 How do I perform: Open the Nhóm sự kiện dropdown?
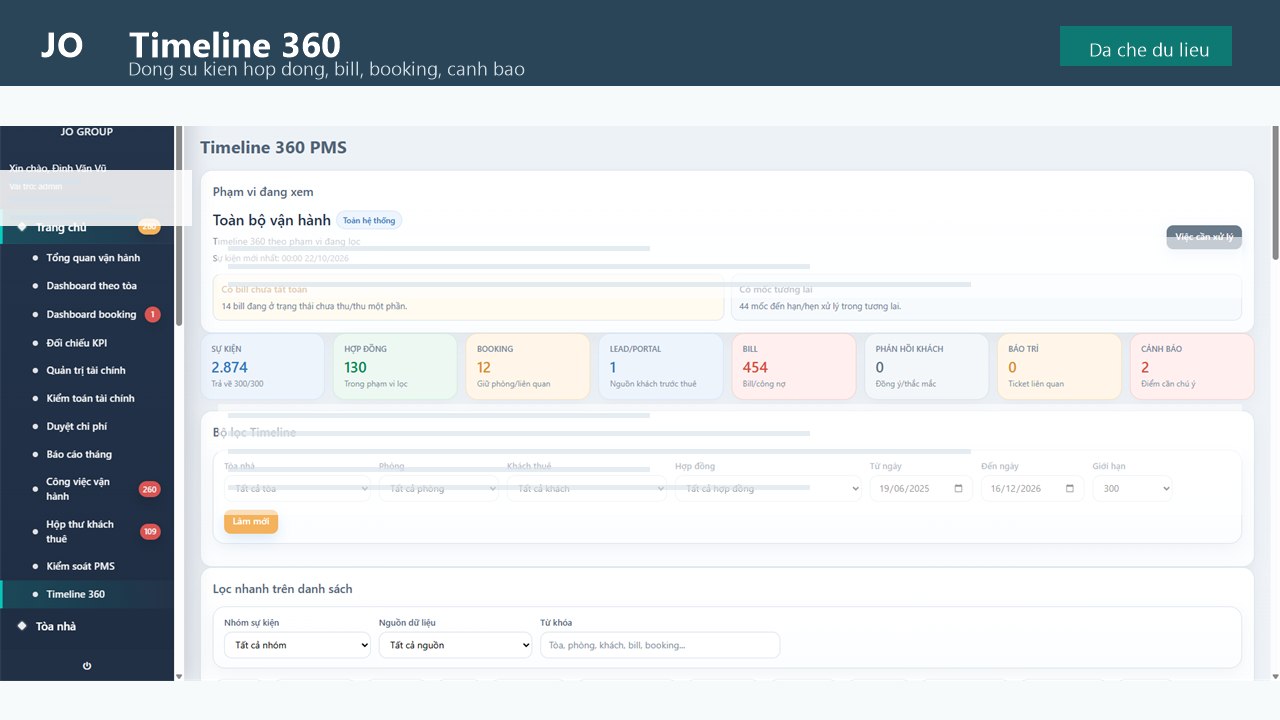click(x=297, y=645)
